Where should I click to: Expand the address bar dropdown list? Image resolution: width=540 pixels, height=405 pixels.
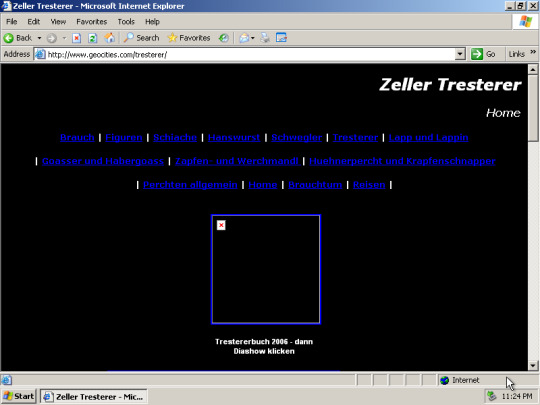coord(460,54)
